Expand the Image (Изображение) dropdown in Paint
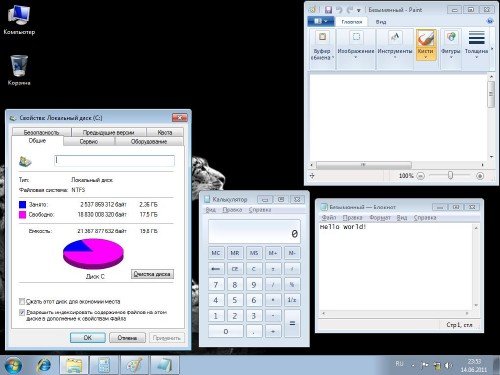Screen dimensions: 500x375 click(x=356, y=45)
